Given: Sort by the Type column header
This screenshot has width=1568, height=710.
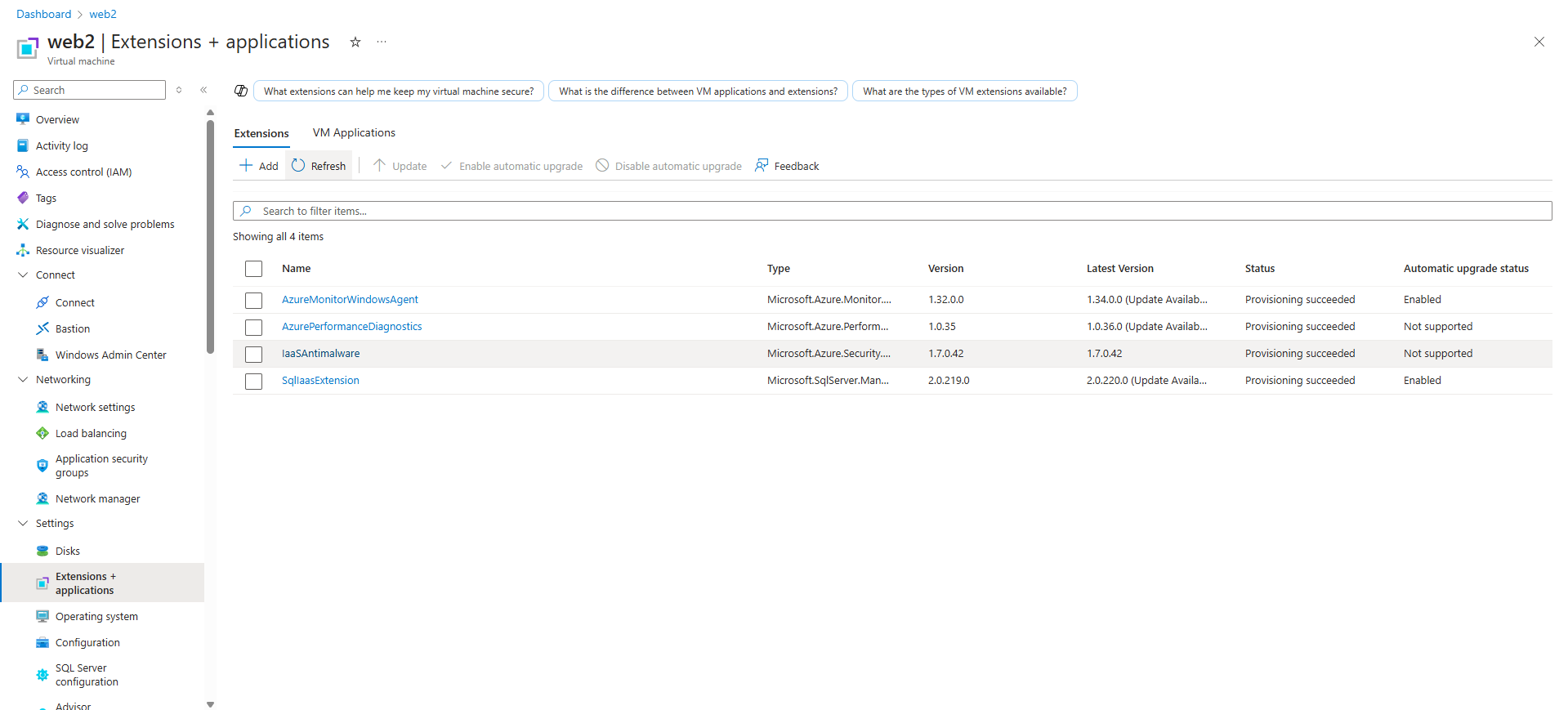Looking at the screenshot, I should (x=778, y=269).
